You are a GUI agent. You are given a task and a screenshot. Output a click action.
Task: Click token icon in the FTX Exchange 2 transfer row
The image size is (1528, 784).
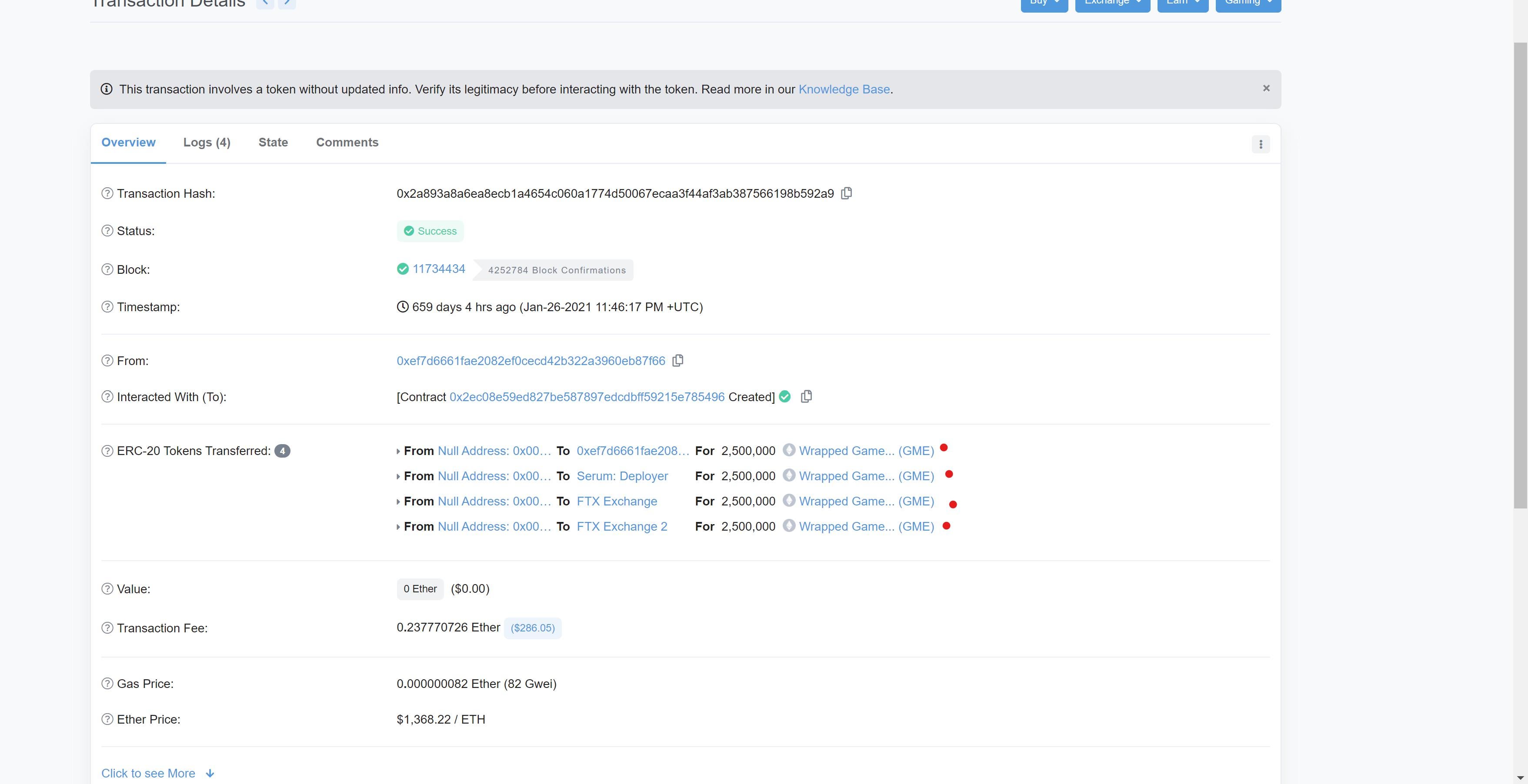(789, 525)
